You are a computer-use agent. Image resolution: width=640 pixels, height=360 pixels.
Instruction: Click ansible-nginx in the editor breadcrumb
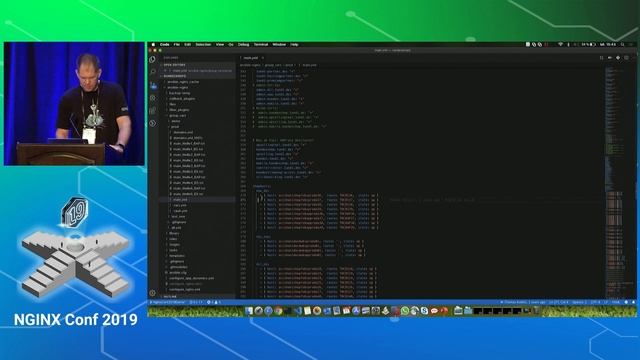(250, 65)
